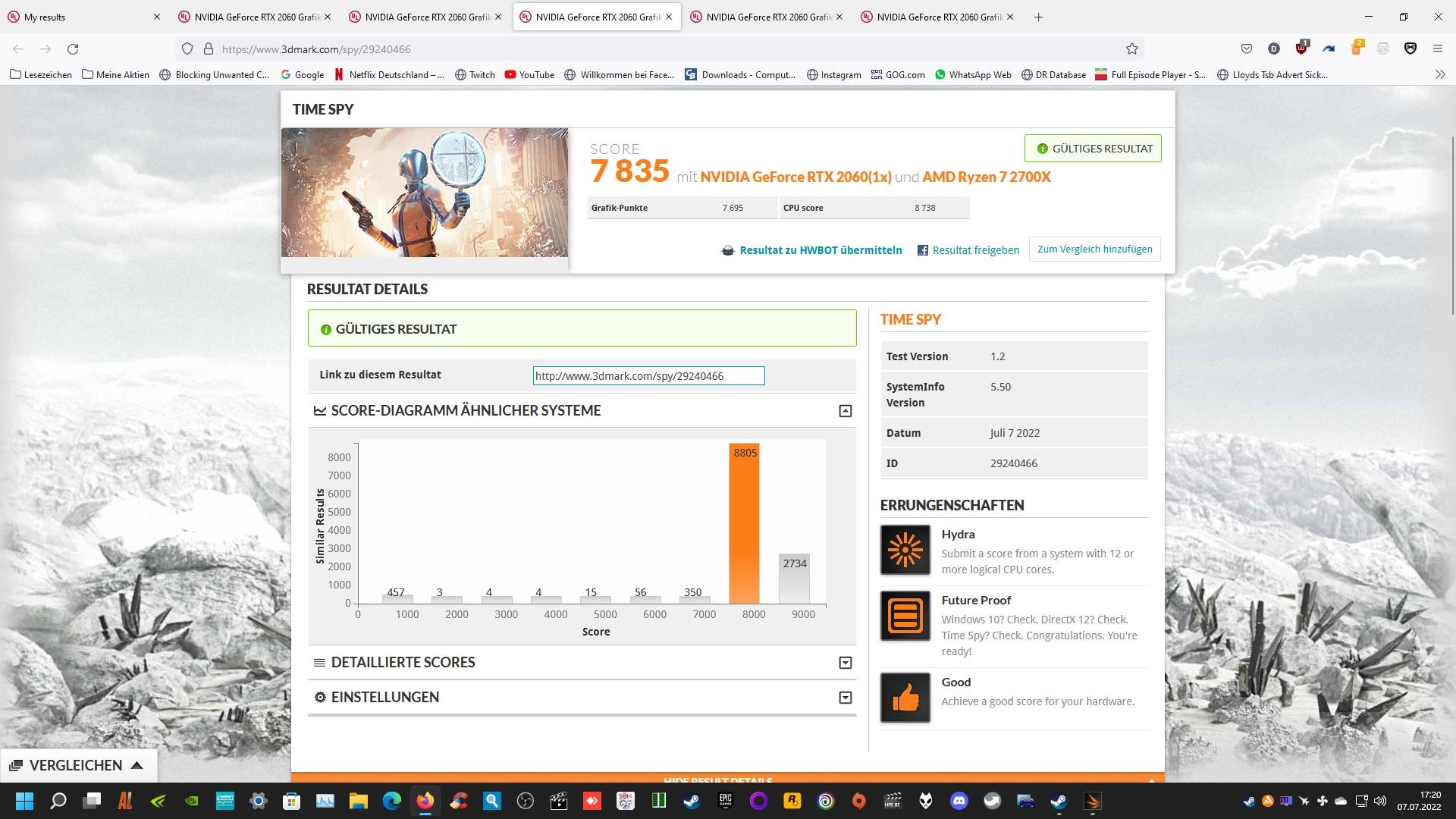This screenshot has width=1456, height=819.
Task: Click the Grafik-Punkte 7 695 score cell
Action: click(x=682, y=208)
